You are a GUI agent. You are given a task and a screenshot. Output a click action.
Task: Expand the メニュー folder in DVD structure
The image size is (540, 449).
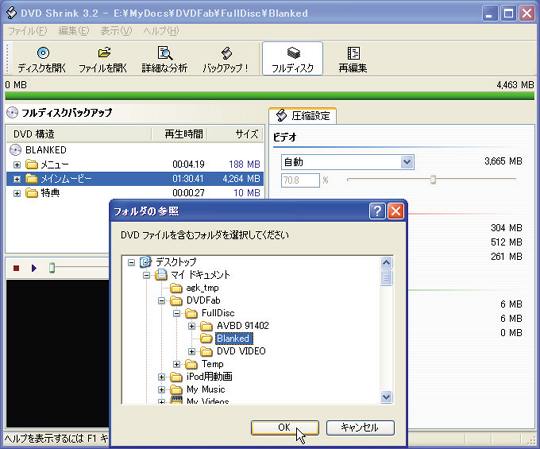pos(17,165)
